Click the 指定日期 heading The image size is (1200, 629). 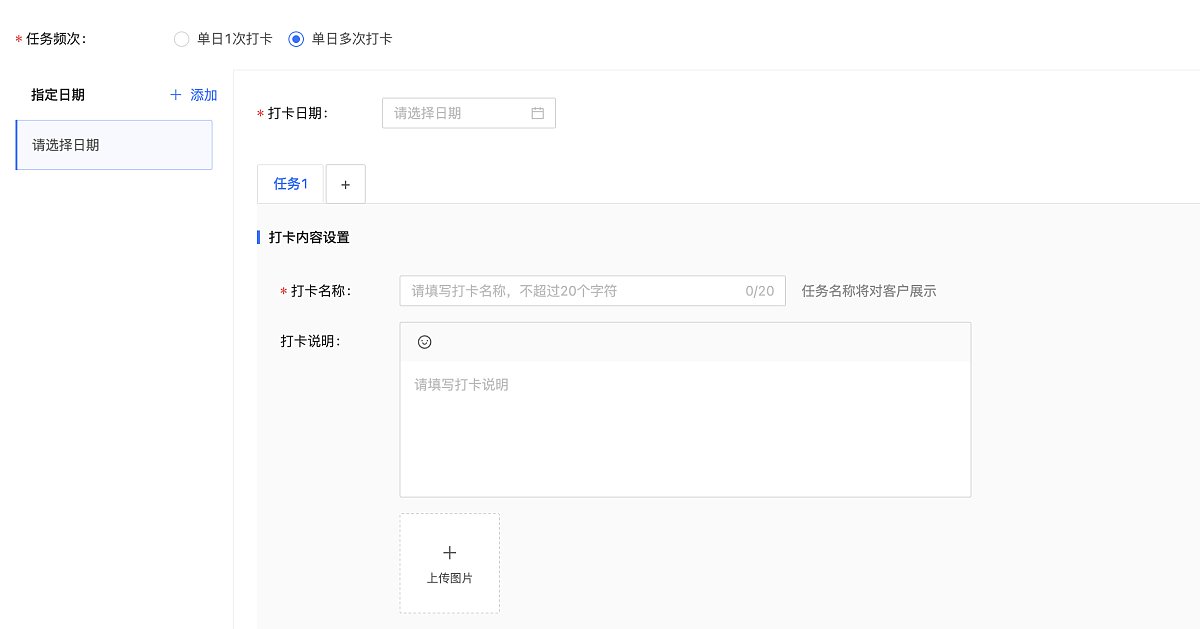pos(58,95)
